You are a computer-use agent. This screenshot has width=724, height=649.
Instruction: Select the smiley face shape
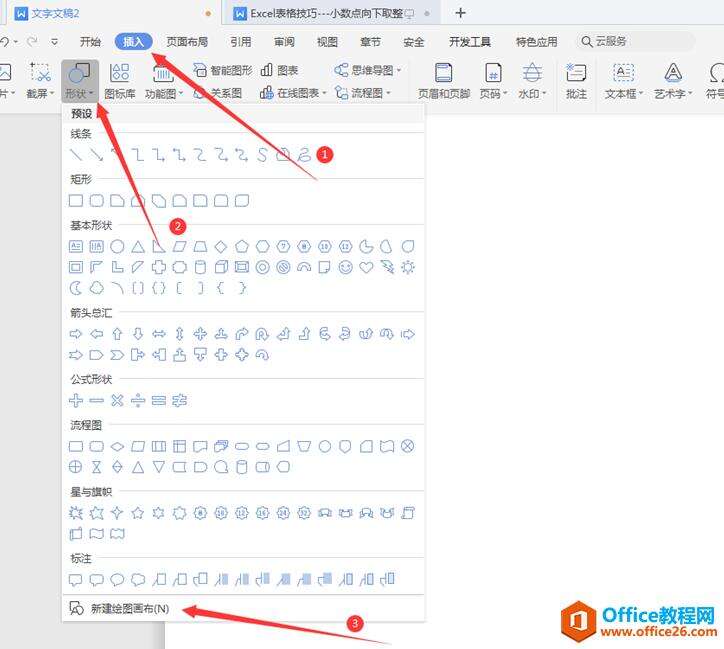tap(345, 267)
